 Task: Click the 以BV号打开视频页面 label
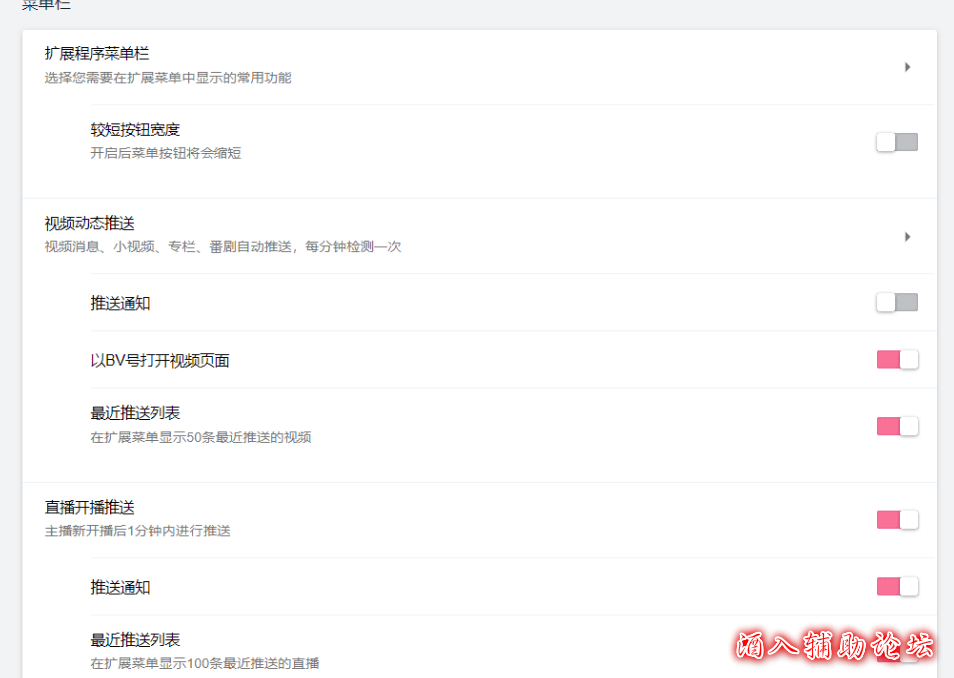tap(159, 360)
